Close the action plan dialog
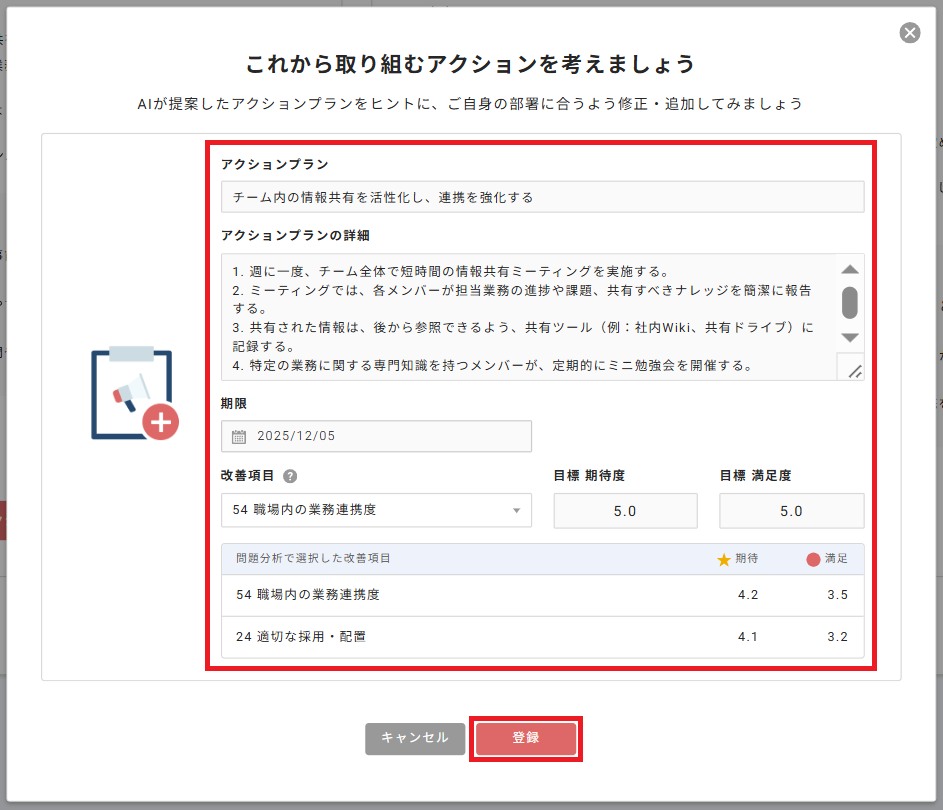 click(x=909, y=32)
